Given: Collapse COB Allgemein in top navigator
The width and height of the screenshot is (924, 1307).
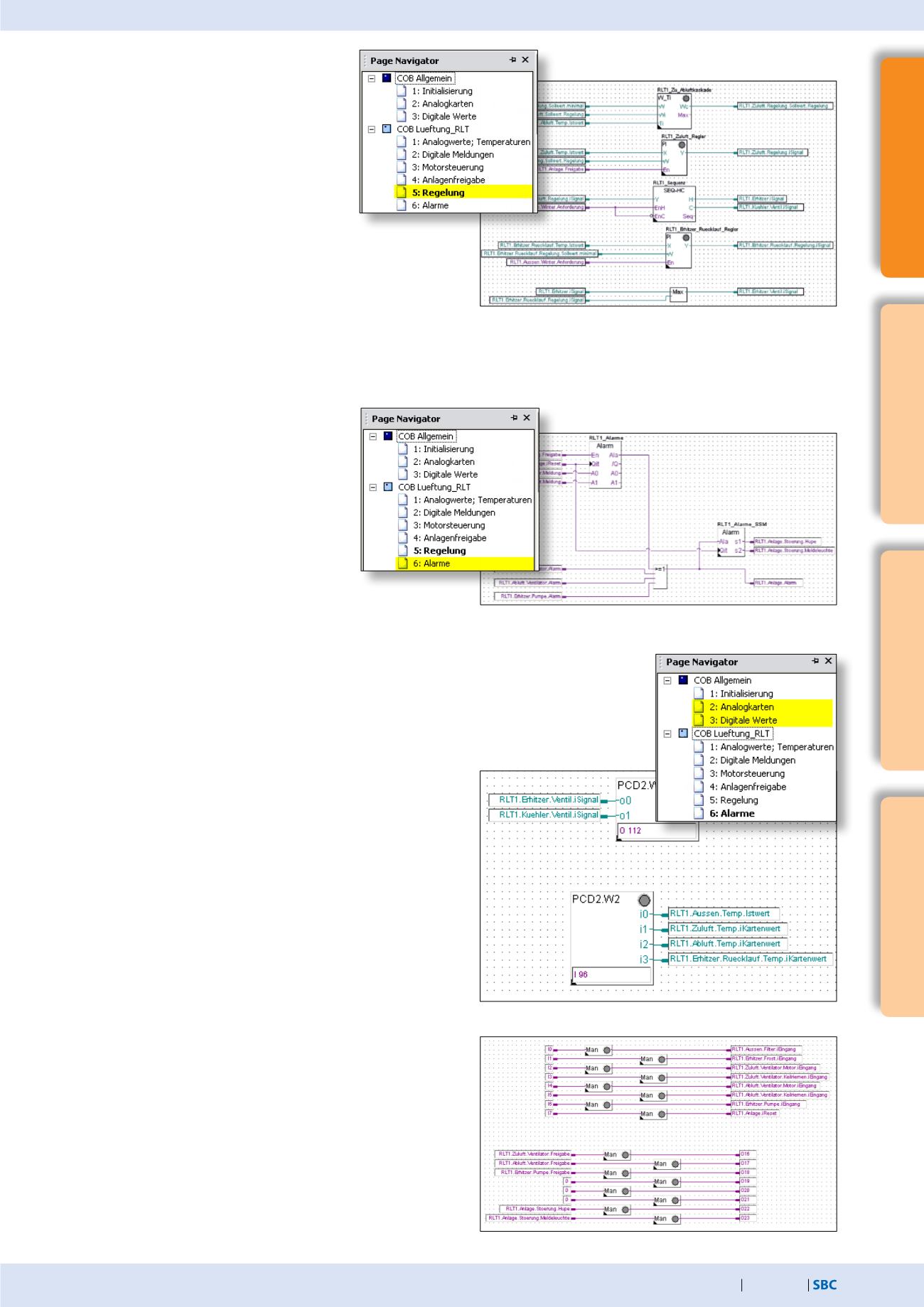Looking at the screenshot, I should click(372, 78).
